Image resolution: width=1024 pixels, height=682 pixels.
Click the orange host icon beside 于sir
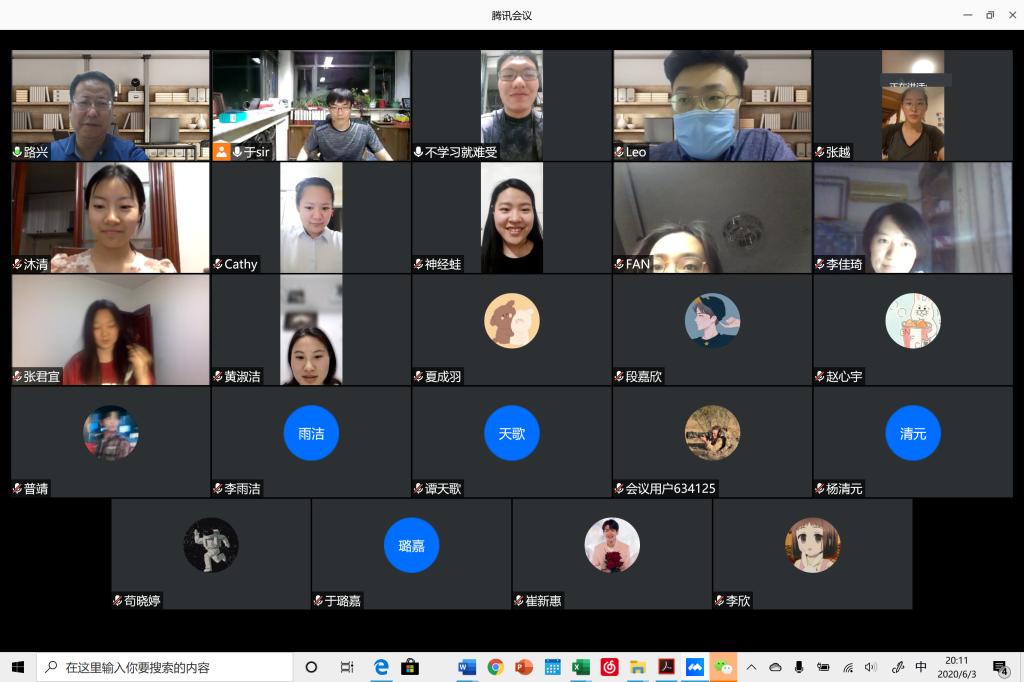coord(222,152)
